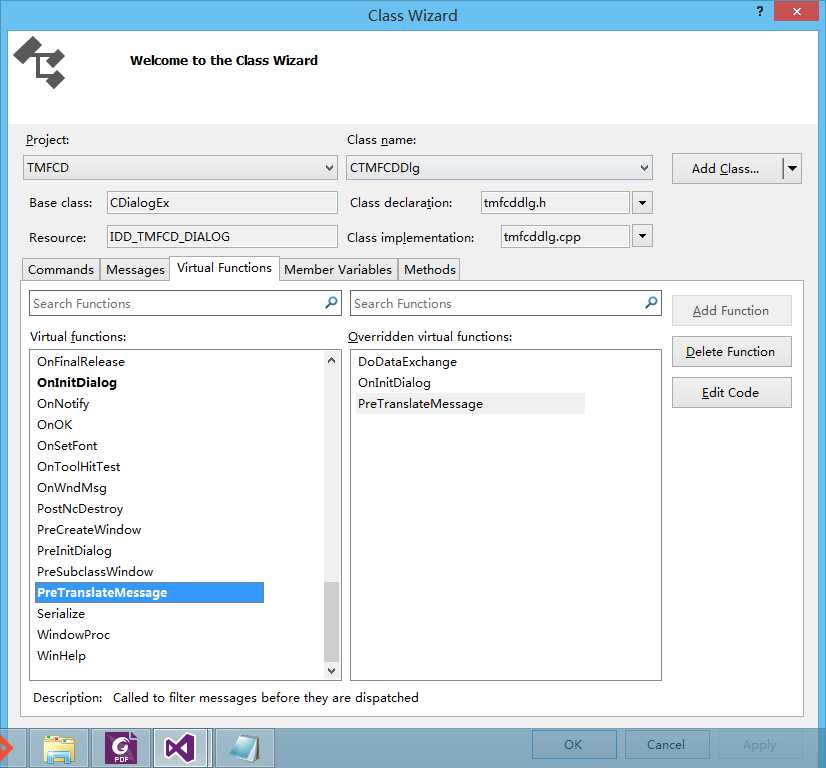Switch to the Messages tab
This screenshot has width=826, height=768.
point(135,270)
